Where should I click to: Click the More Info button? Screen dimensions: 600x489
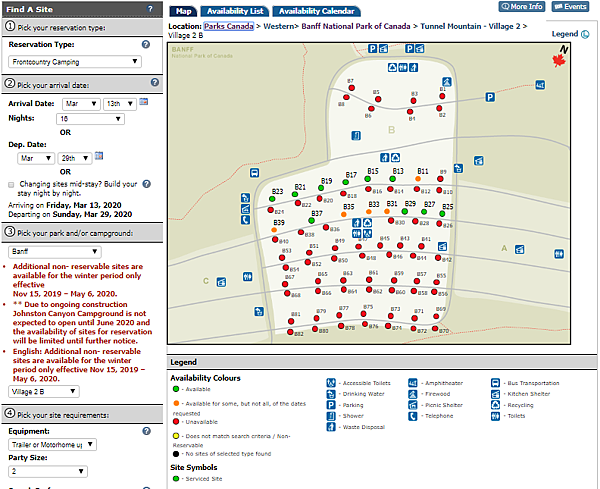tap(522, 7)
